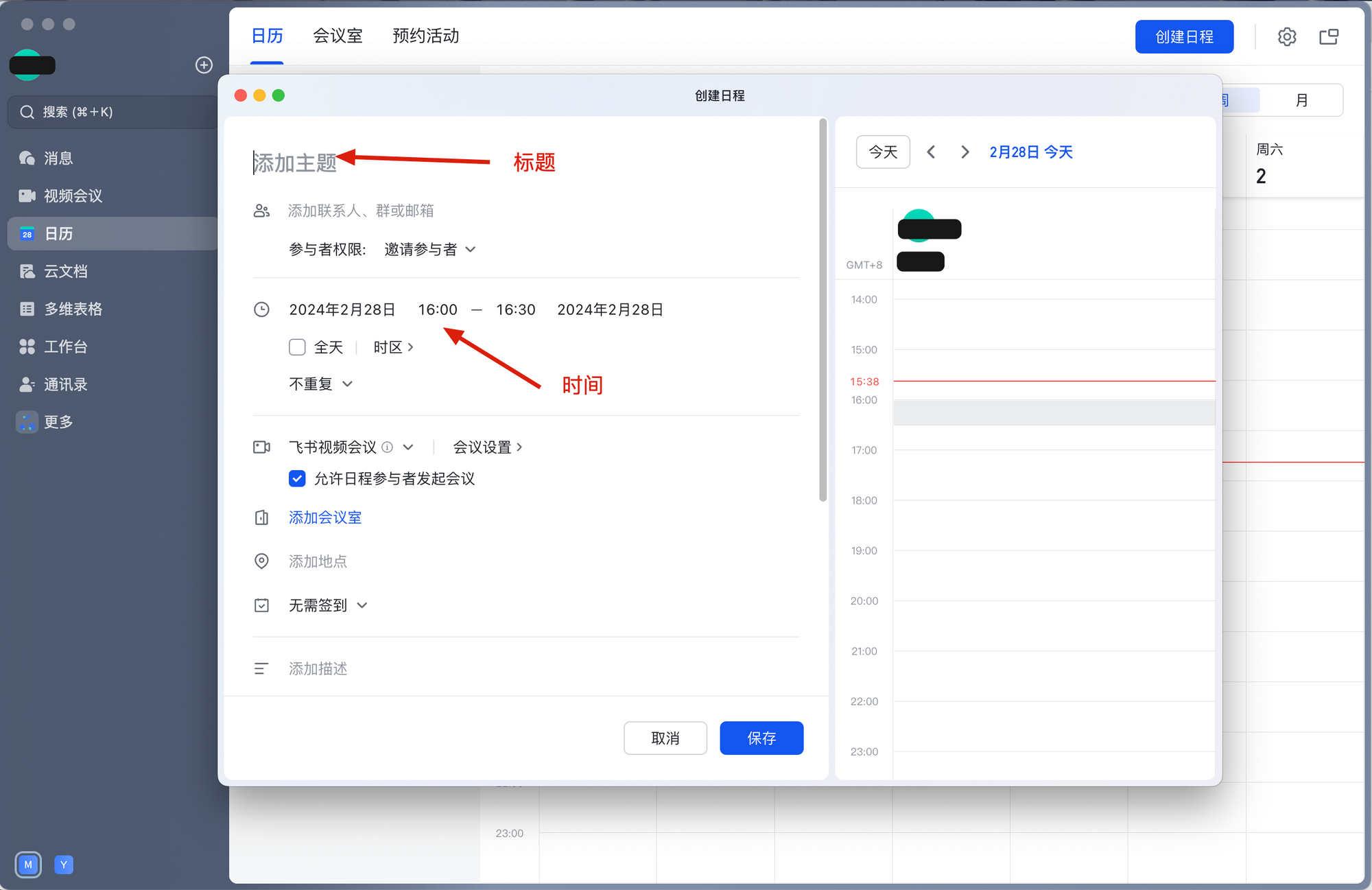Open 多维表格 in the sidebar

(73, 309)
